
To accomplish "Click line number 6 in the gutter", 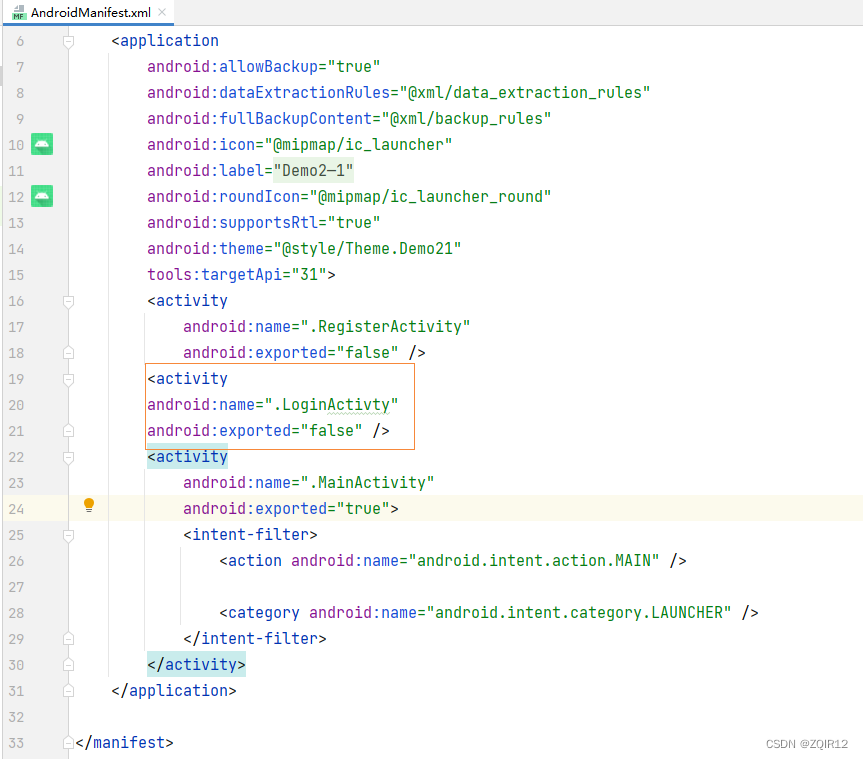I will [20, 41].
